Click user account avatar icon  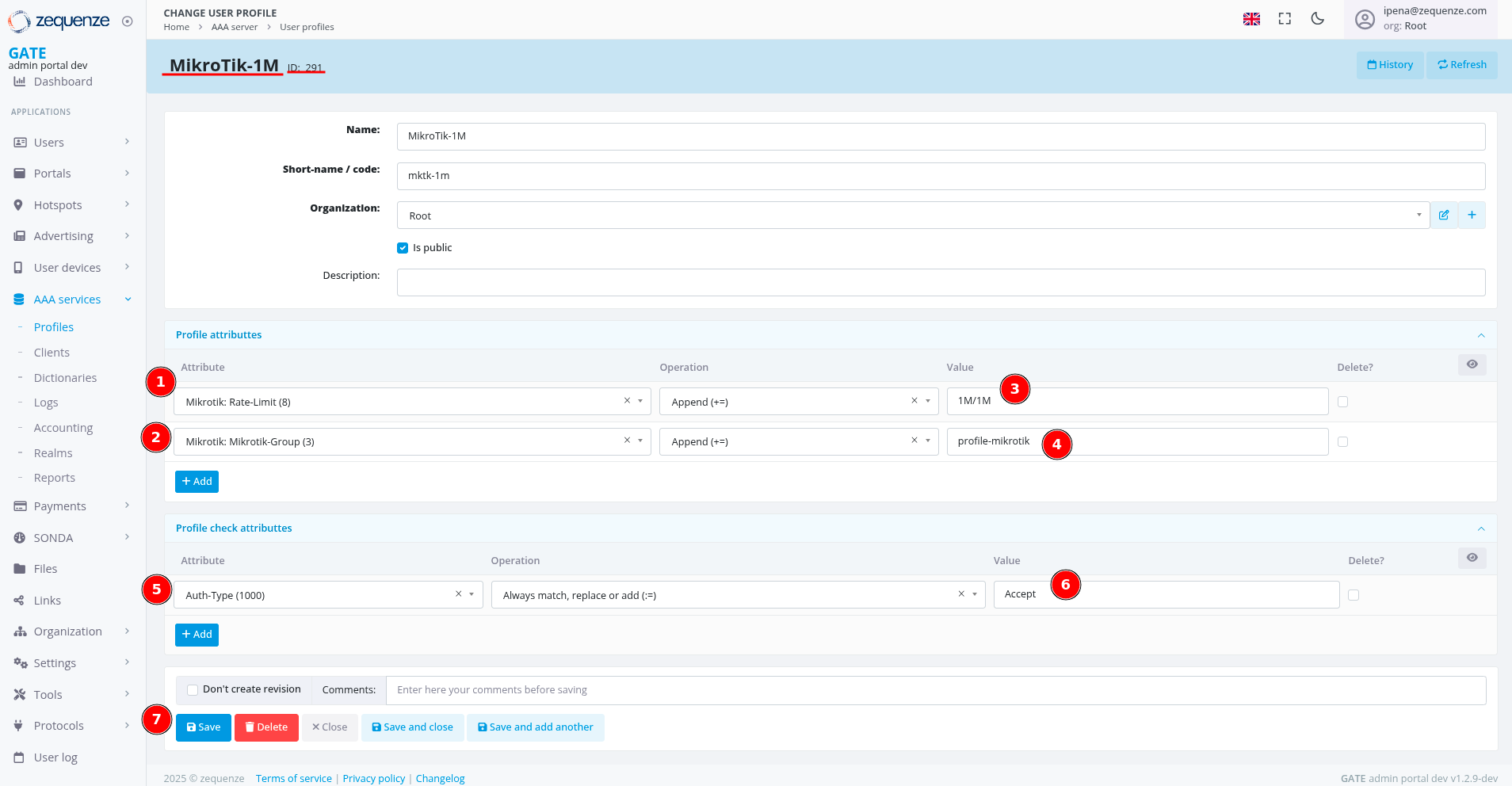click(1365, 19)
